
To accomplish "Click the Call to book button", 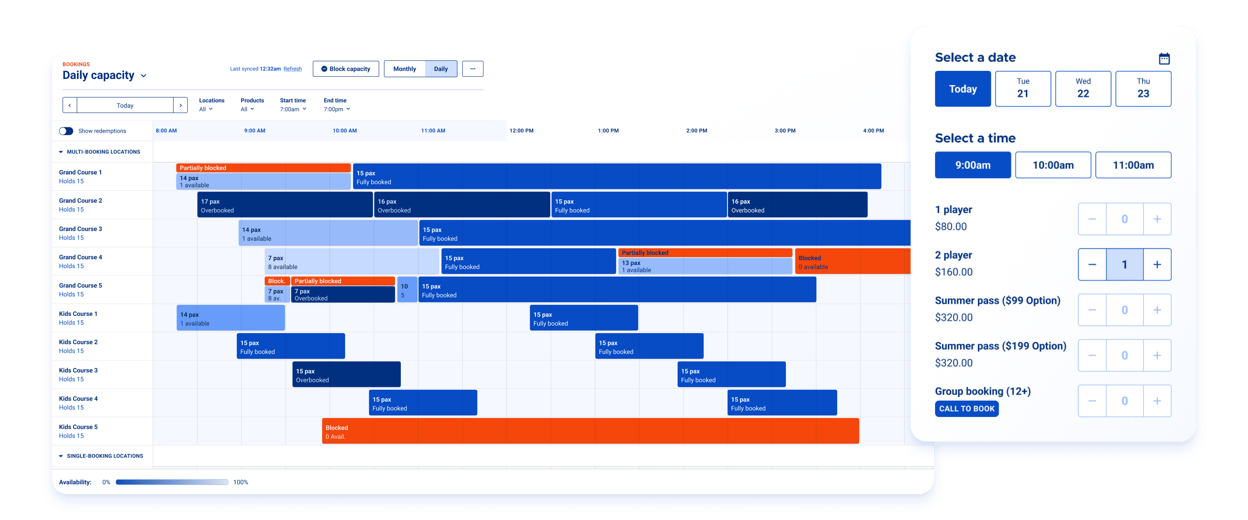I will (967, 409).
